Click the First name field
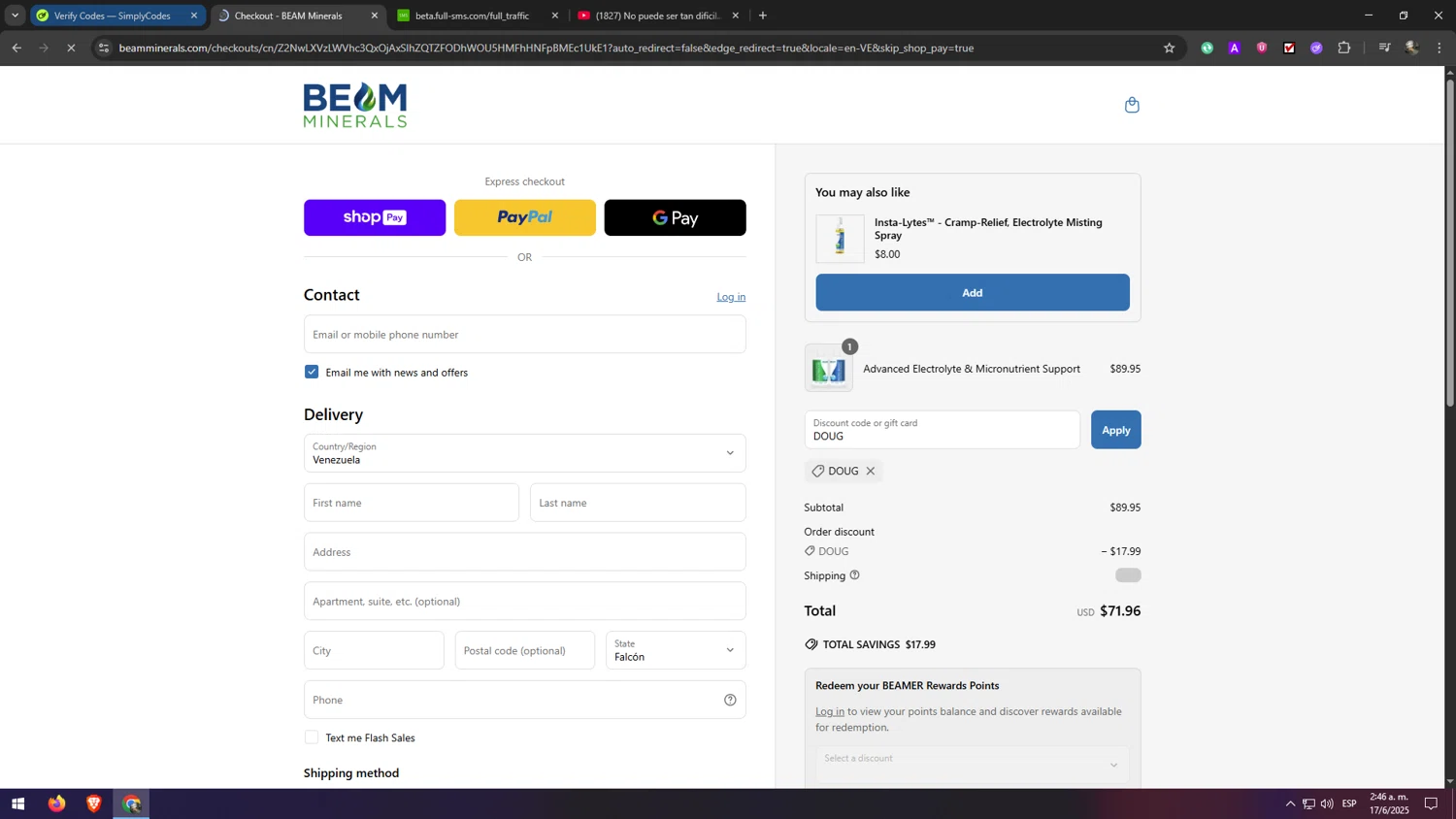The width and height of the screenshot is (1456, 819). point(412,503)
